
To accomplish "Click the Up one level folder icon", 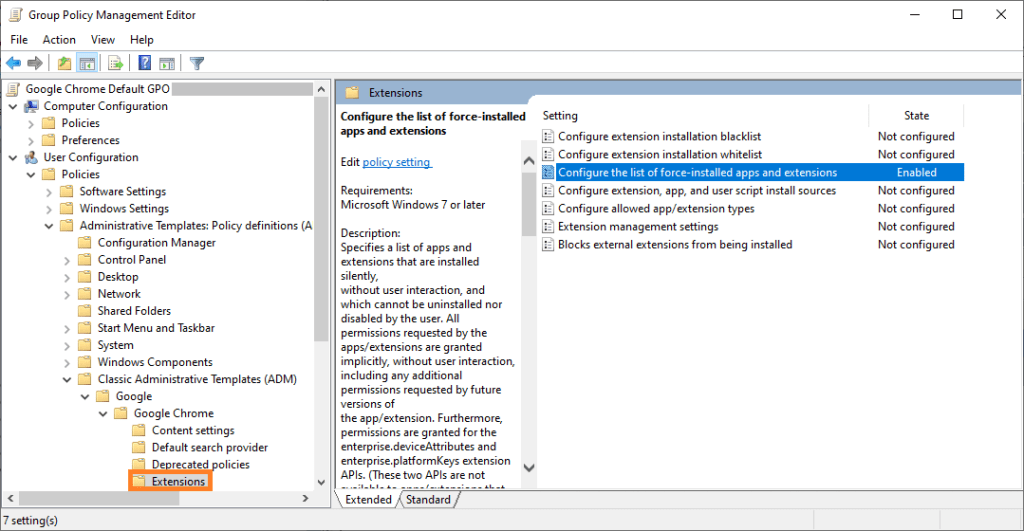I will tap(64, 63).
